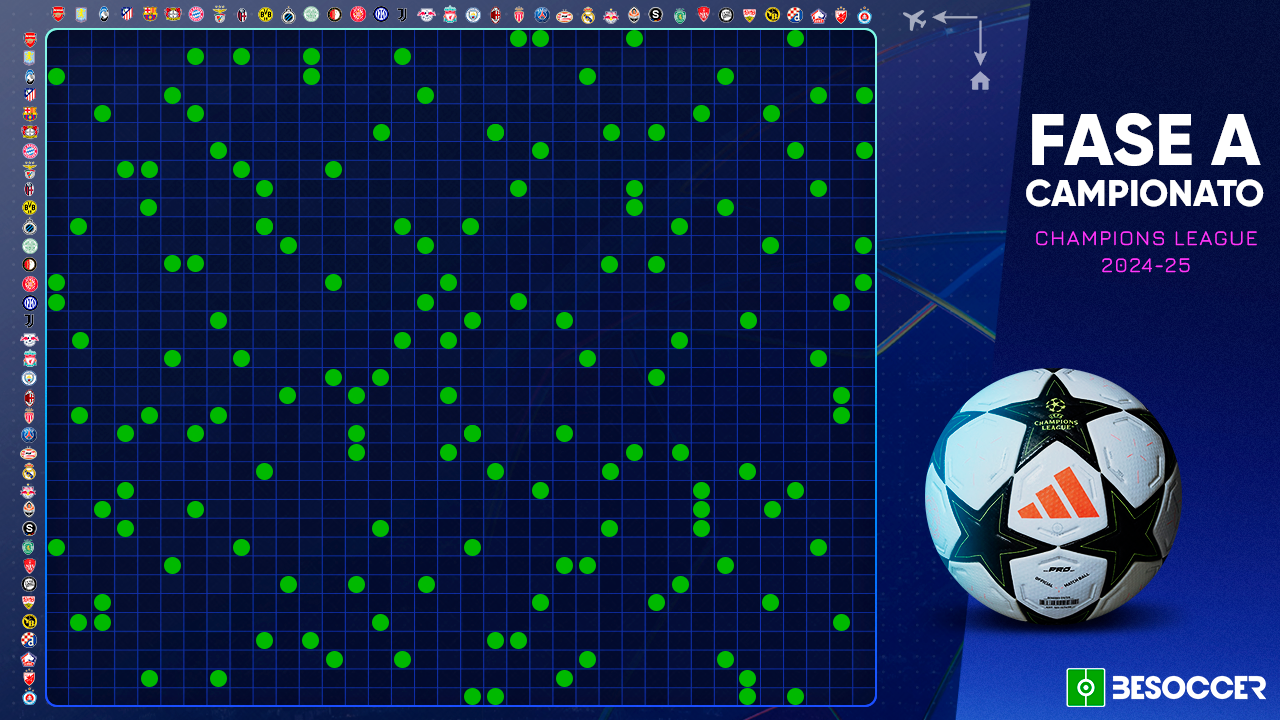Click the Liverpool crest in the left column
The image size is (1280, 720).
pyautogui.click(x=29, y=359)
